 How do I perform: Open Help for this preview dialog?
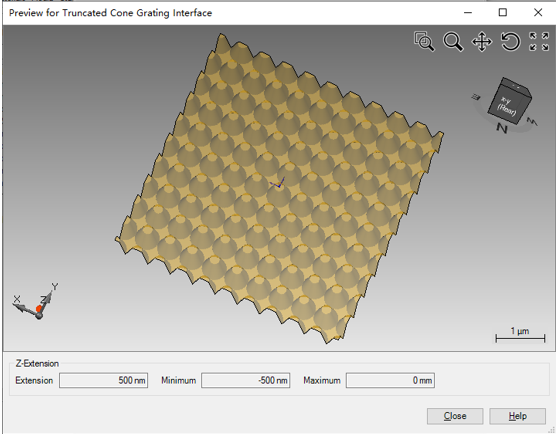pyautogui.click(x=517, y=416)
